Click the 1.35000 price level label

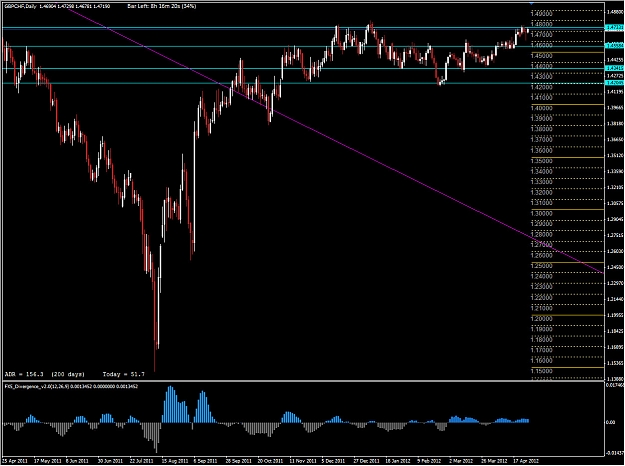click(x=542, y=161)
